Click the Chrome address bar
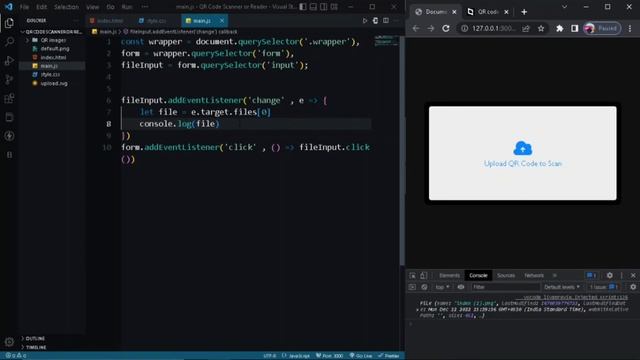This screenshot has width=640, height=360. [x=493, y=28]
